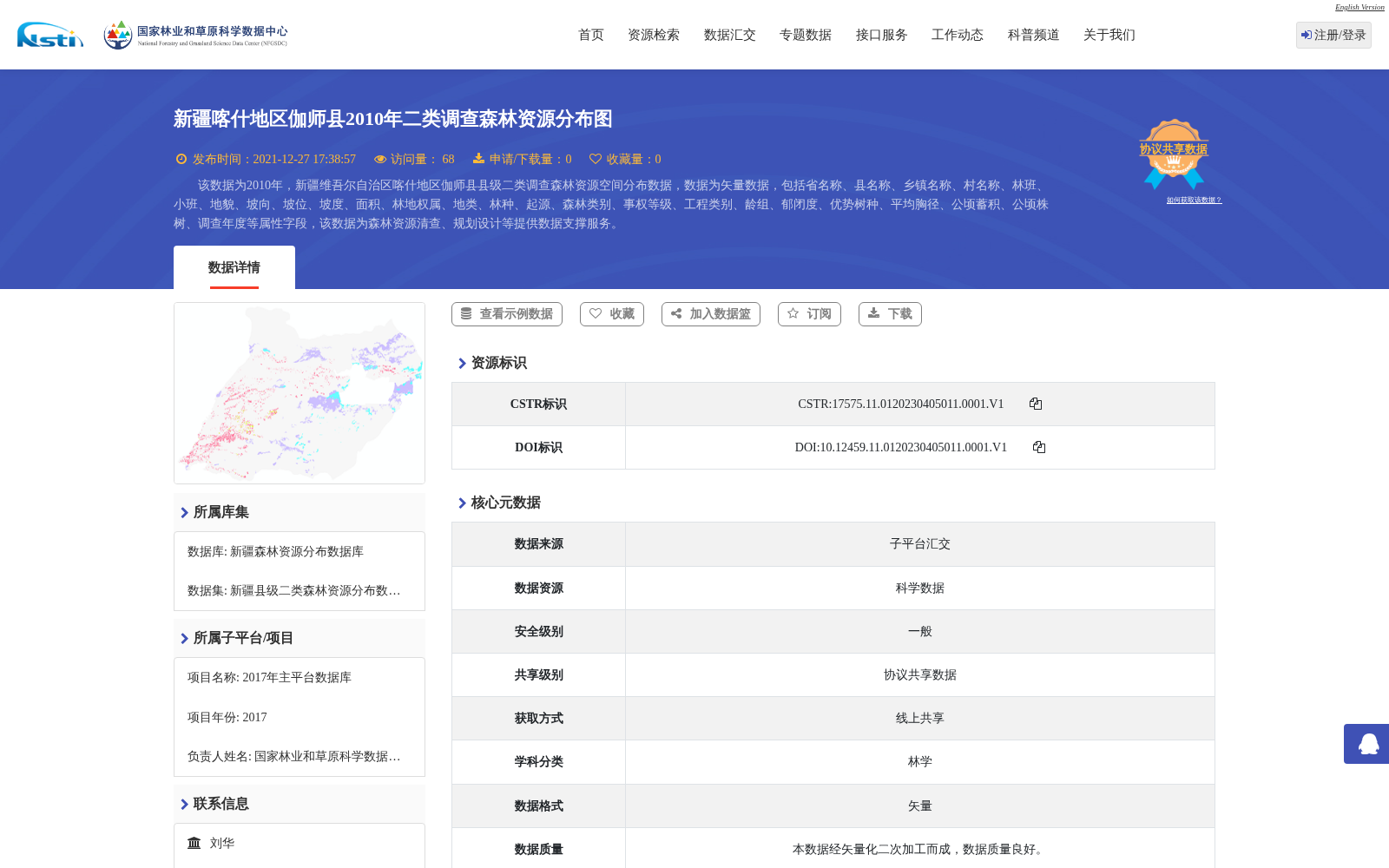The image size is (1389, 868).
Task: Click the dataset title heading
Action: coord(393,119)
